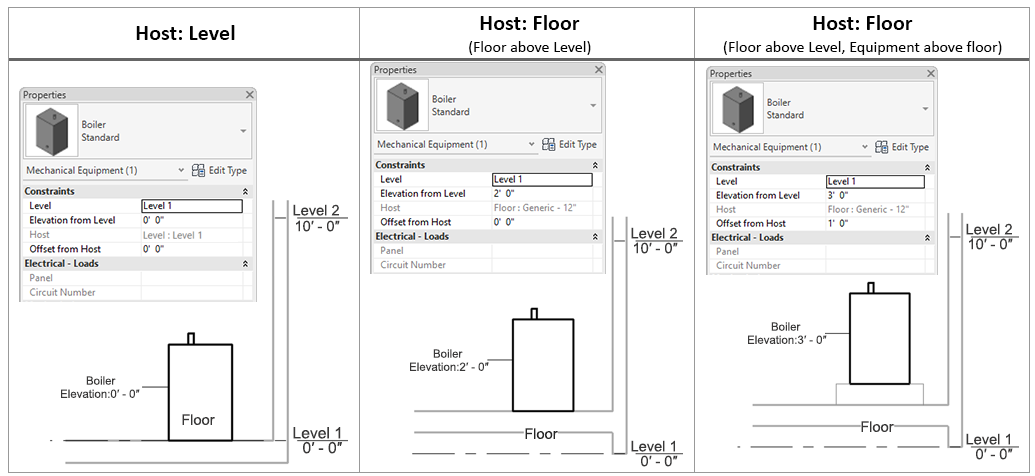The image size is (1035, 476).
Task: Click Panel row in Host: Level Properties panel
Action: point(137,278)
